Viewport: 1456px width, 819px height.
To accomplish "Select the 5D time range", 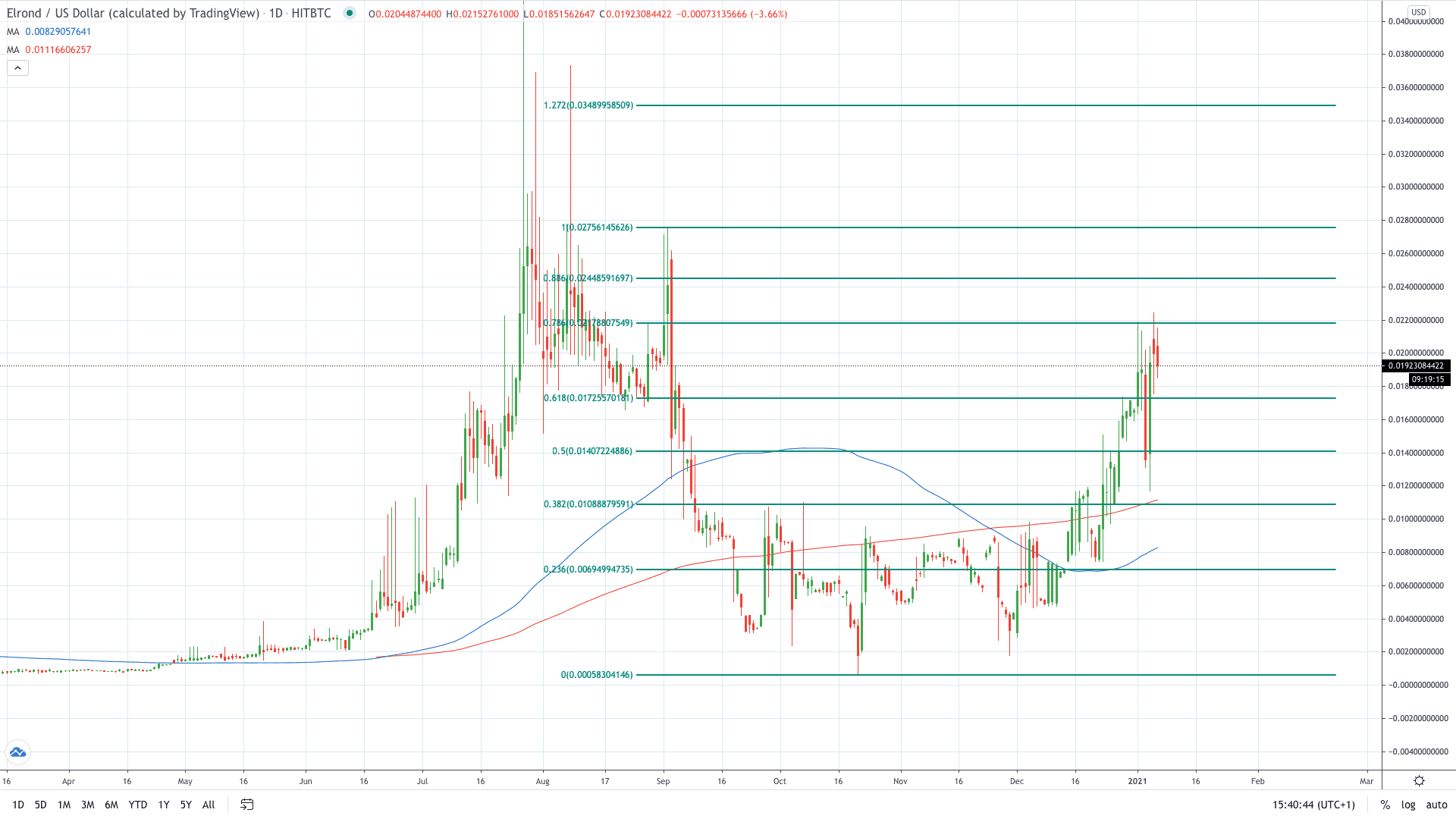I will (41, 805).
